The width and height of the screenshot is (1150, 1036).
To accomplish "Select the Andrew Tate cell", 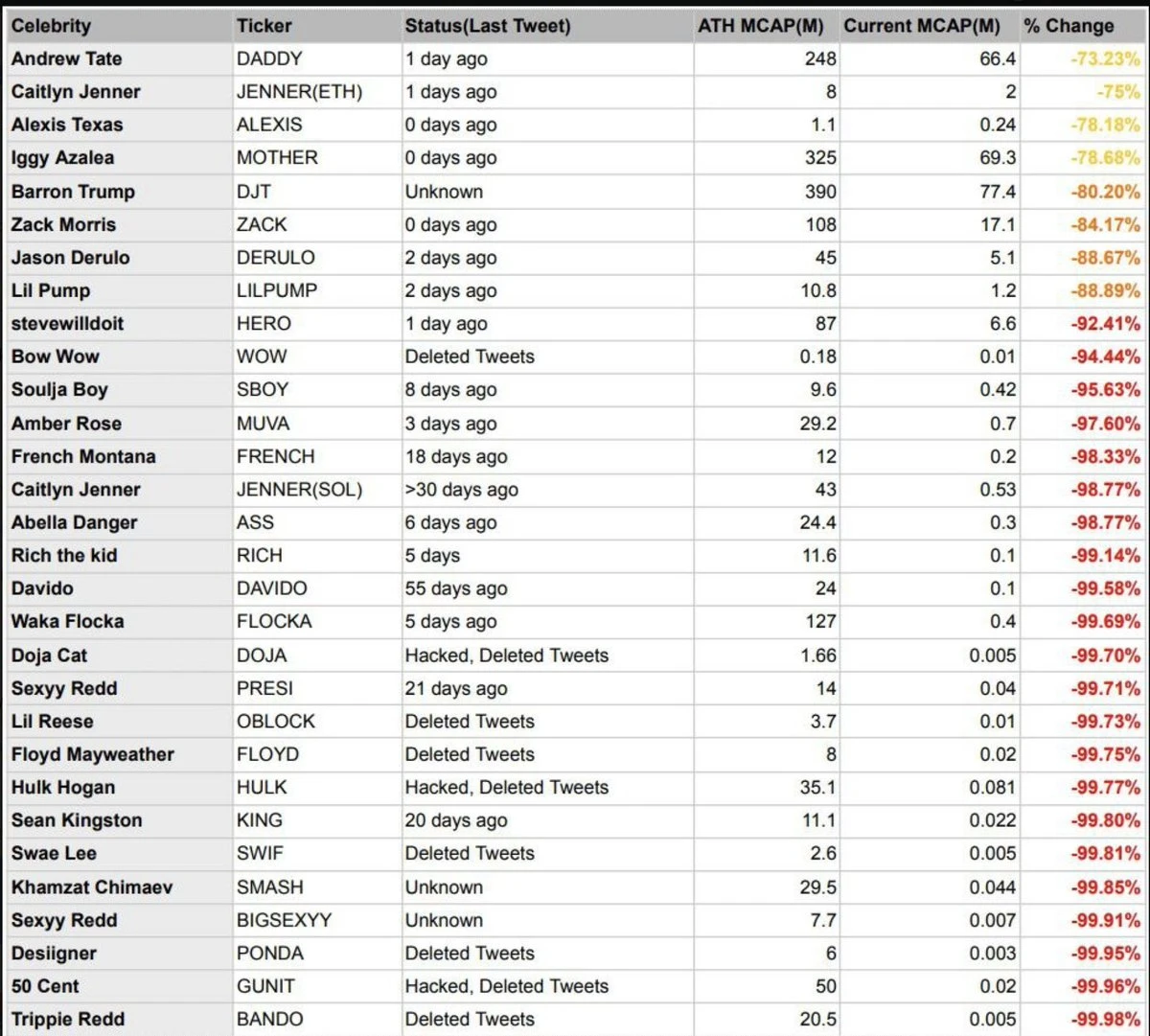I will (67, 58).
